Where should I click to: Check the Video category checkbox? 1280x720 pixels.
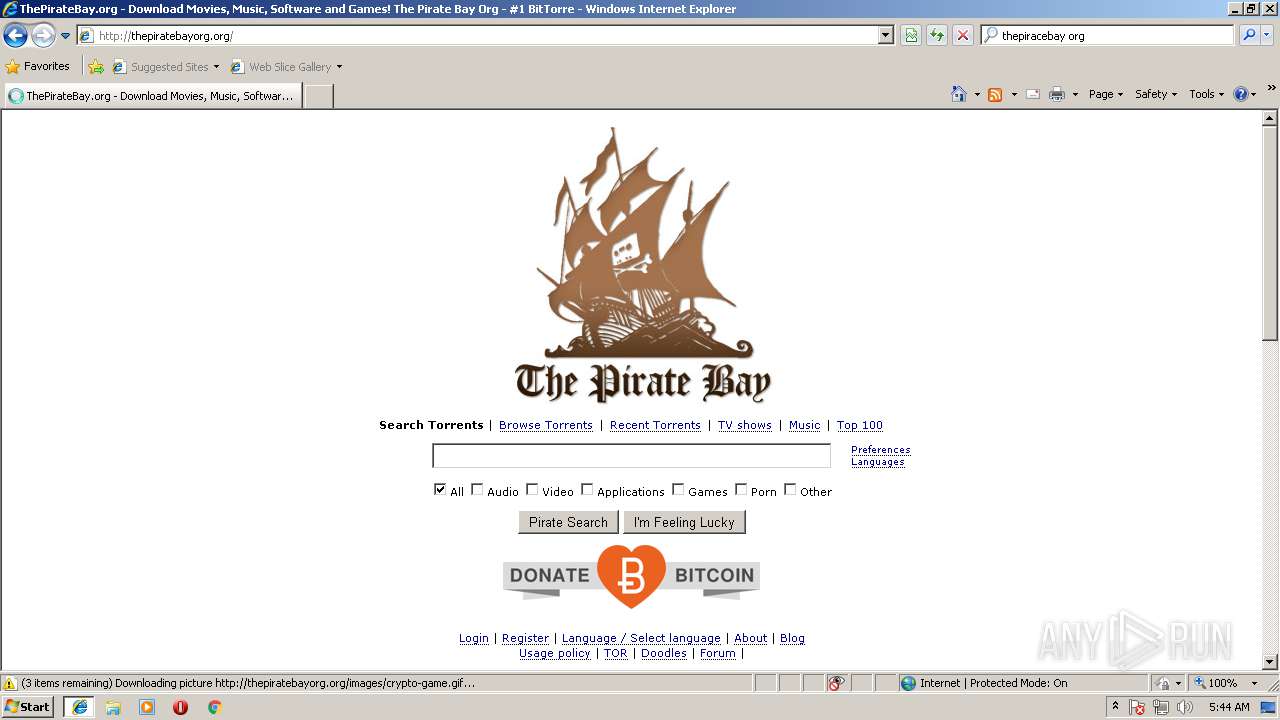532,489
